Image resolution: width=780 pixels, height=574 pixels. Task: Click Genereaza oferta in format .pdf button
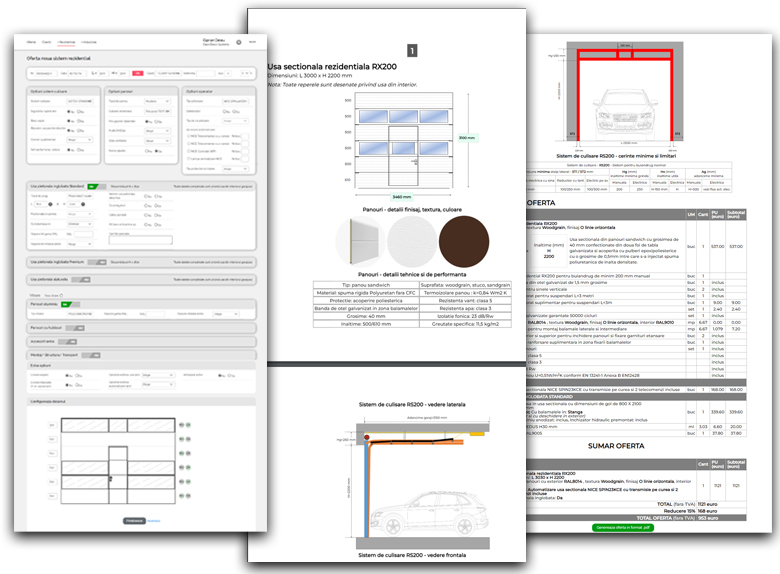tap(623, 527)
